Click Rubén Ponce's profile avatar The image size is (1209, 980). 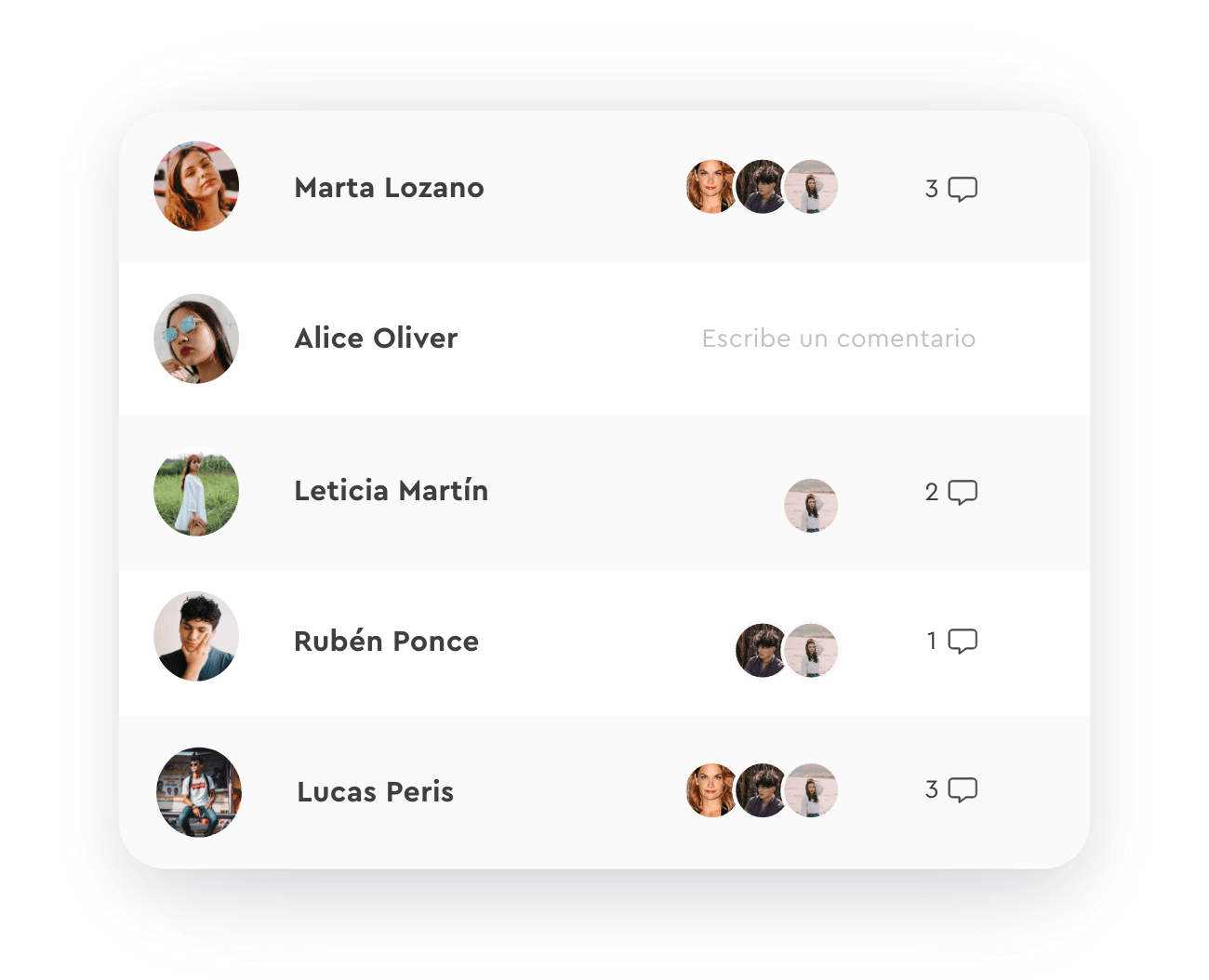tap(196, 637)
